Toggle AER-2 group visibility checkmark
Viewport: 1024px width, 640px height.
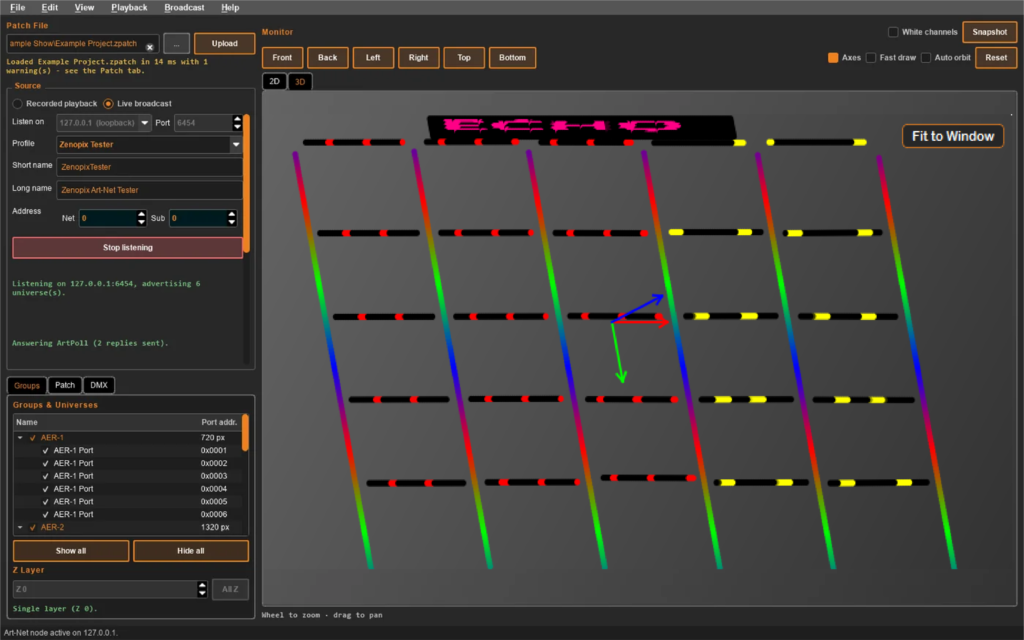pyautogui.click(x=33, y=527)
